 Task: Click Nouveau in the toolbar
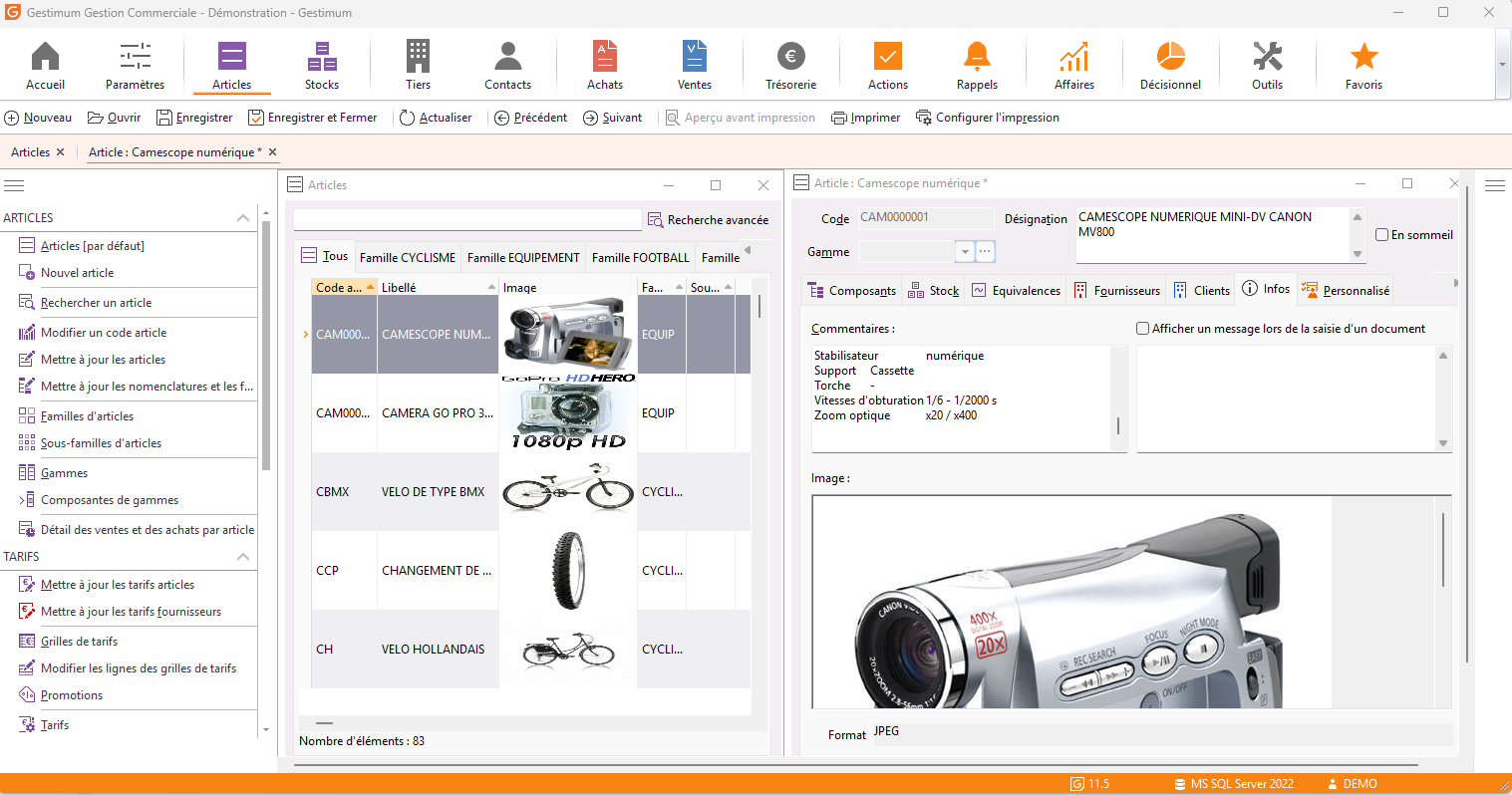[38, 118]
